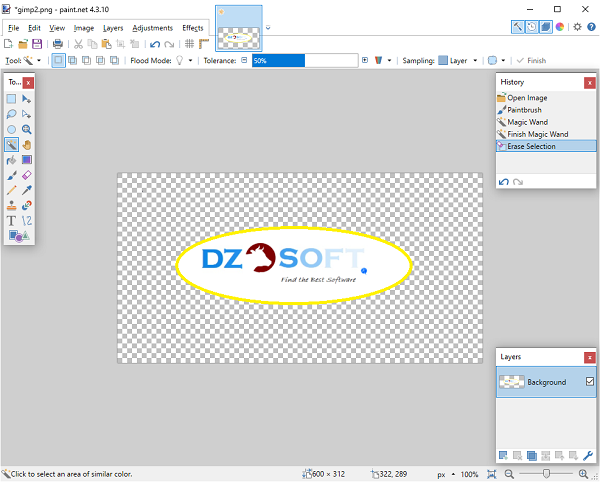Click the Print icon
The image size is (600, 482).
coord(58,44)
